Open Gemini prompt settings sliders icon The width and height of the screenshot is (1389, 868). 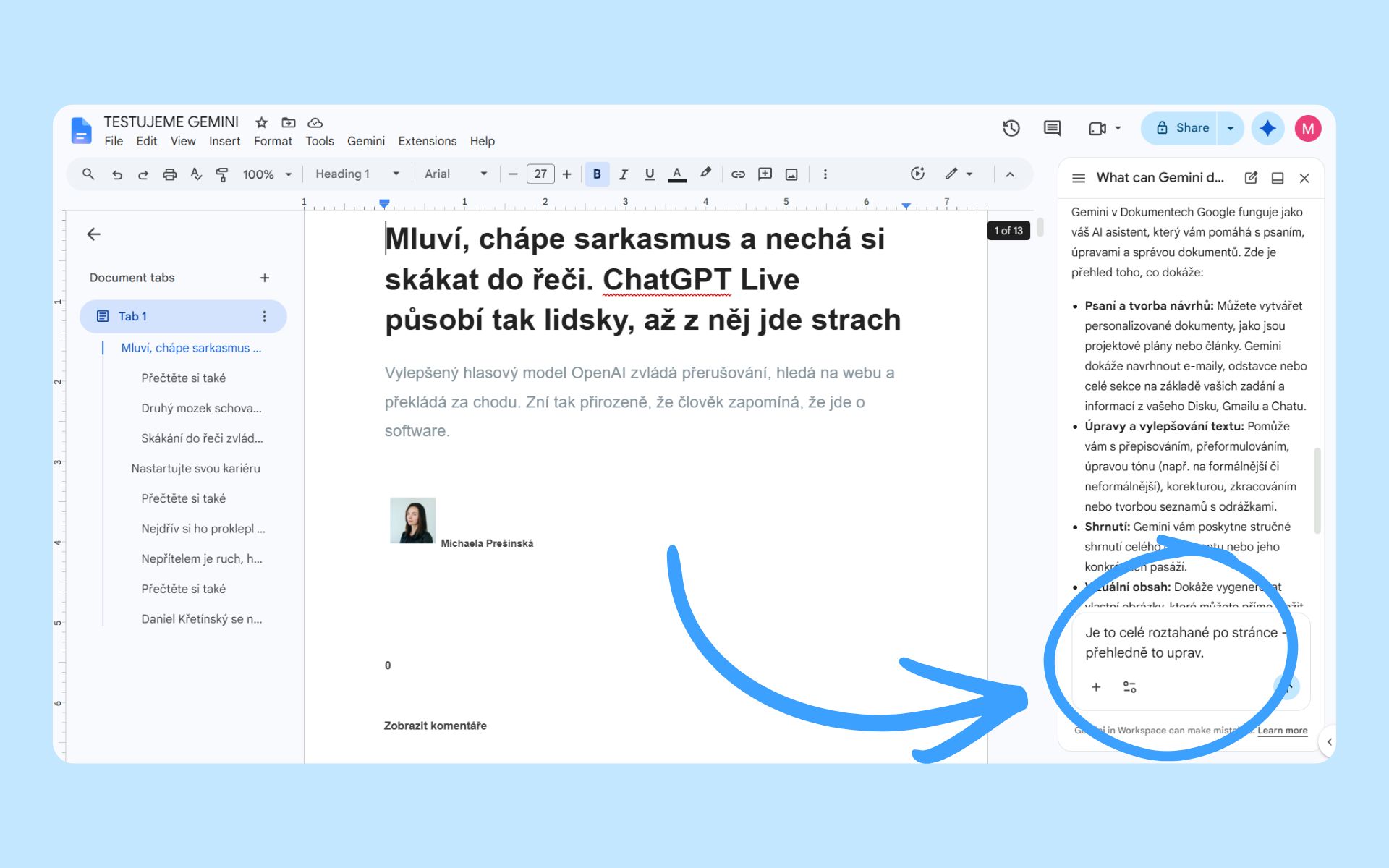1129,687
